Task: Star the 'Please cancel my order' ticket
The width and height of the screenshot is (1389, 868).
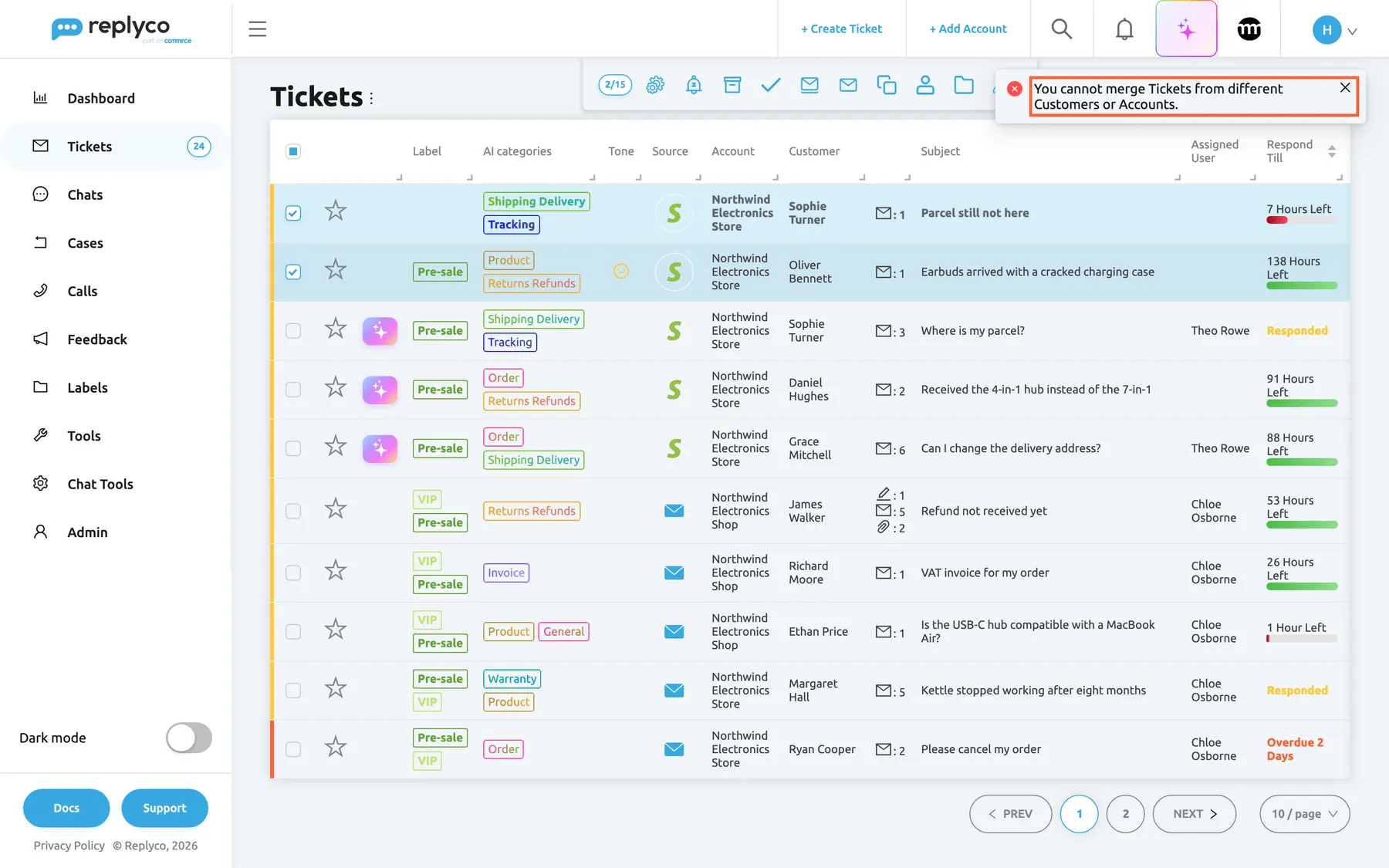Action: point(335,747)
